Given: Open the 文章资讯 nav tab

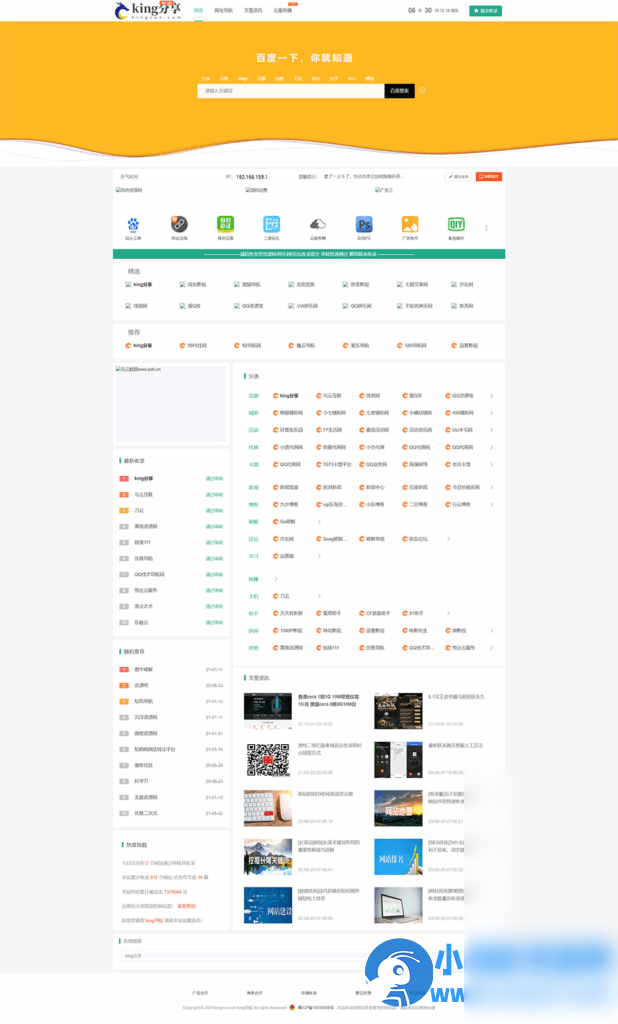Looking at the screenshot, I should tap(253, 11).
